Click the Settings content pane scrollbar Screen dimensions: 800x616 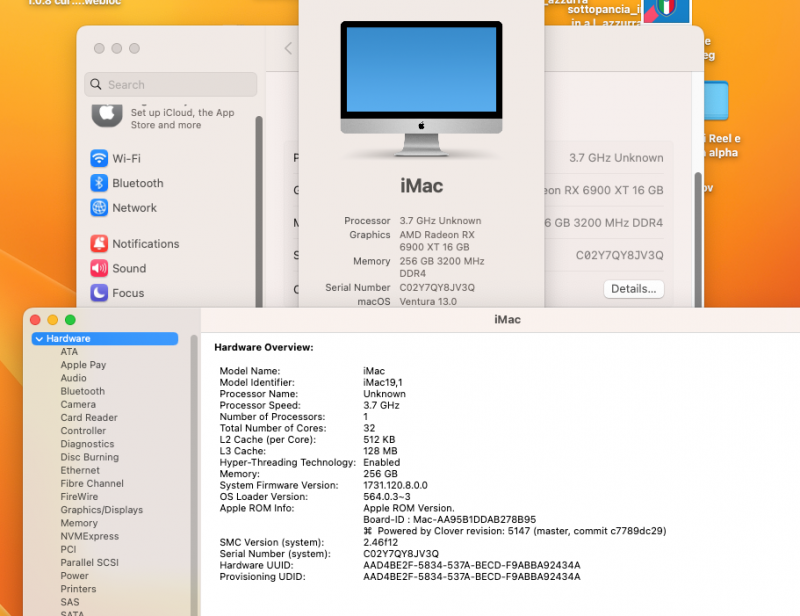click(x=697, y=240)
